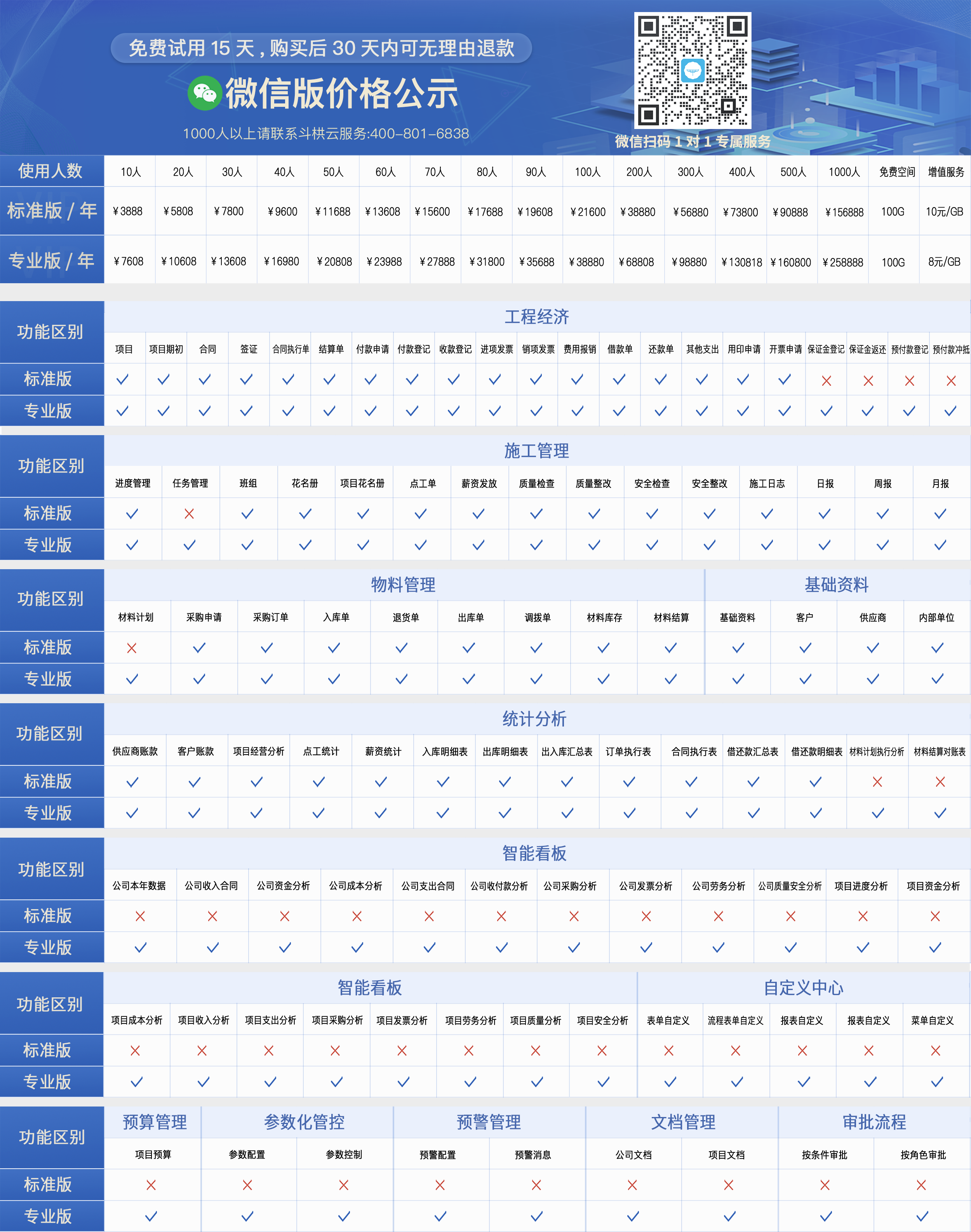Click the 预算管理 section heading
Viewport: 971px width, 1232px height.
pyautogui.click(x=155, y=1122)
